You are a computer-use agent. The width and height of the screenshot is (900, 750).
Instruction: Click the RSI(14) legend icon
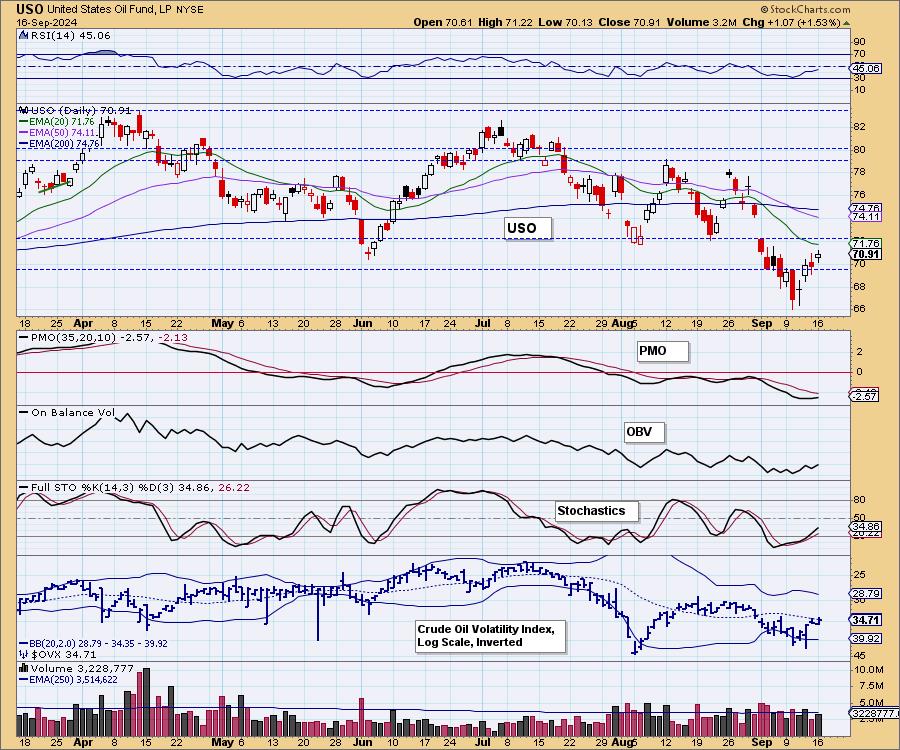click(x=23, y=36)
